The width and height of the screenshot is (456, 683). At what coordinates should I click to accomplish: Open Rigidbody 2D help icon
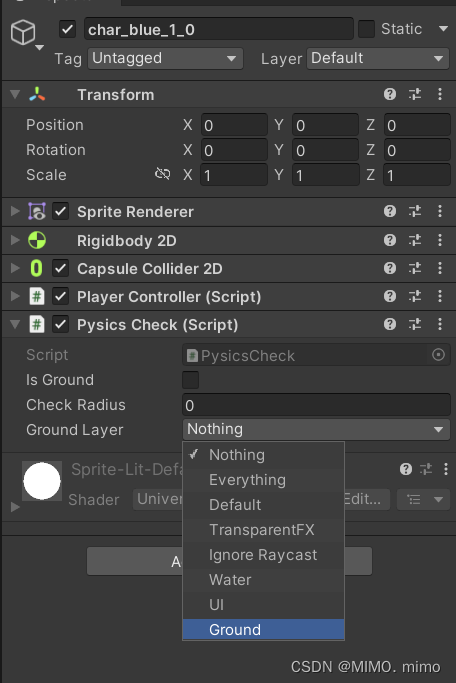390,240
